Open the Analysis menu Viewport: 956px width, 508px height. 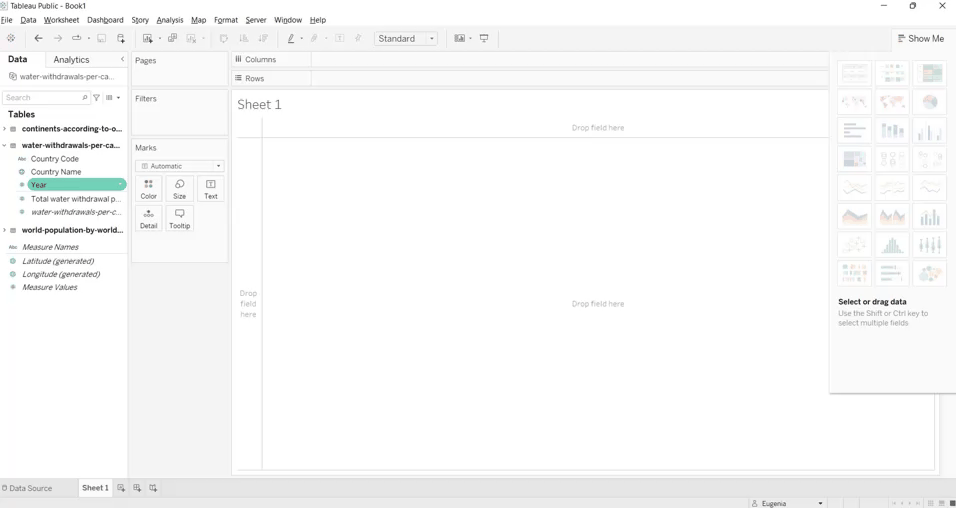pyautogui.click(x=169, y=20)
